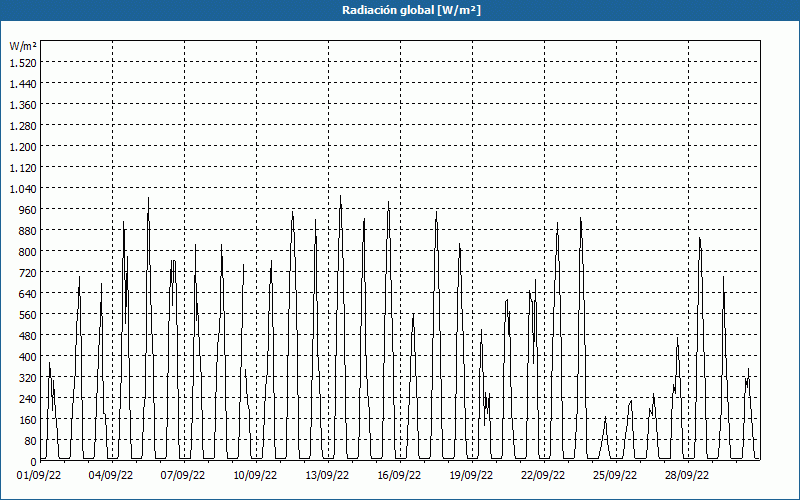Screen dimensions: 800x500
Task: Click the 640 y-axis value
Action: click(29, 293)
